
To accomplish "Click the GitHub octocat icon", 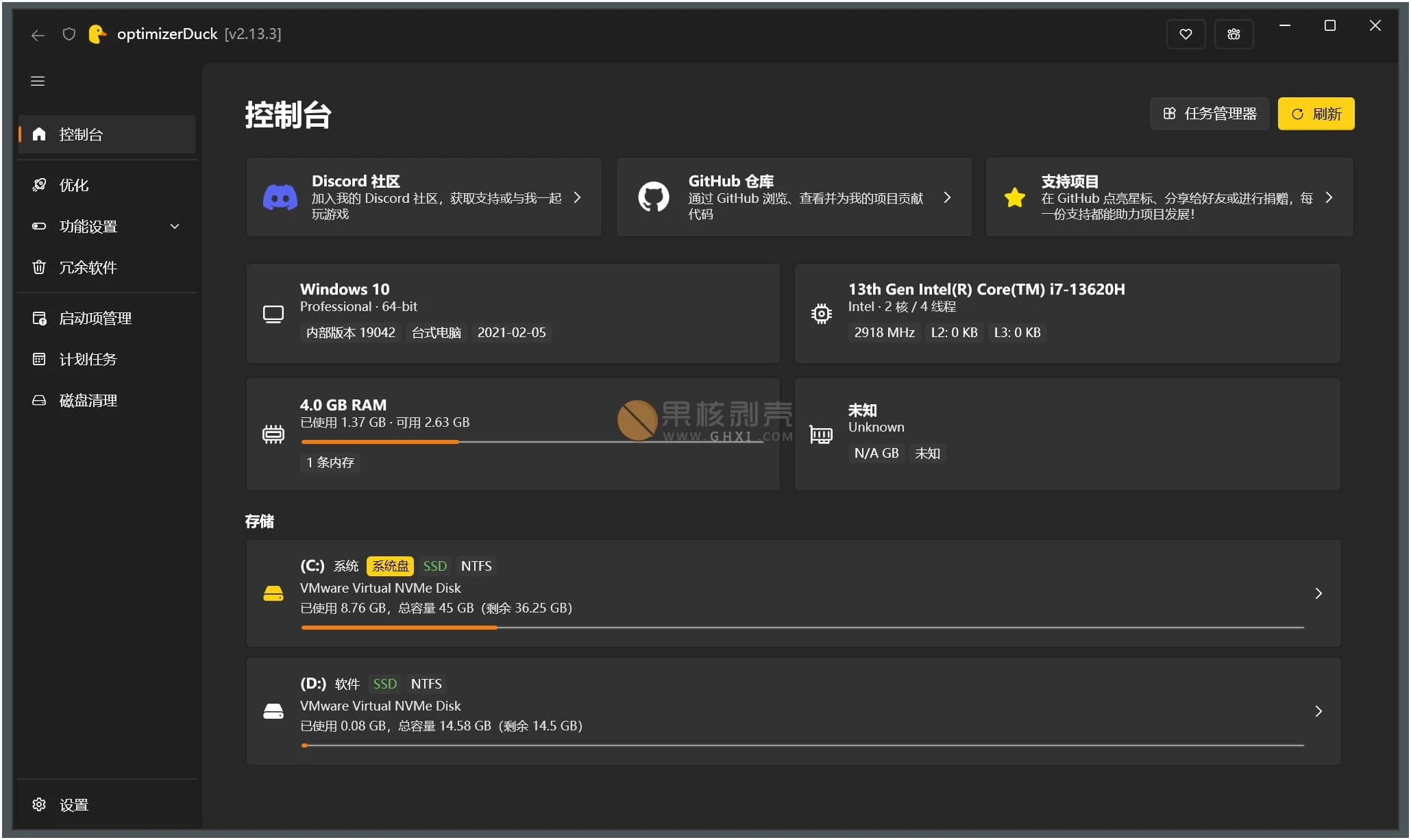I will tap(654, 197).
